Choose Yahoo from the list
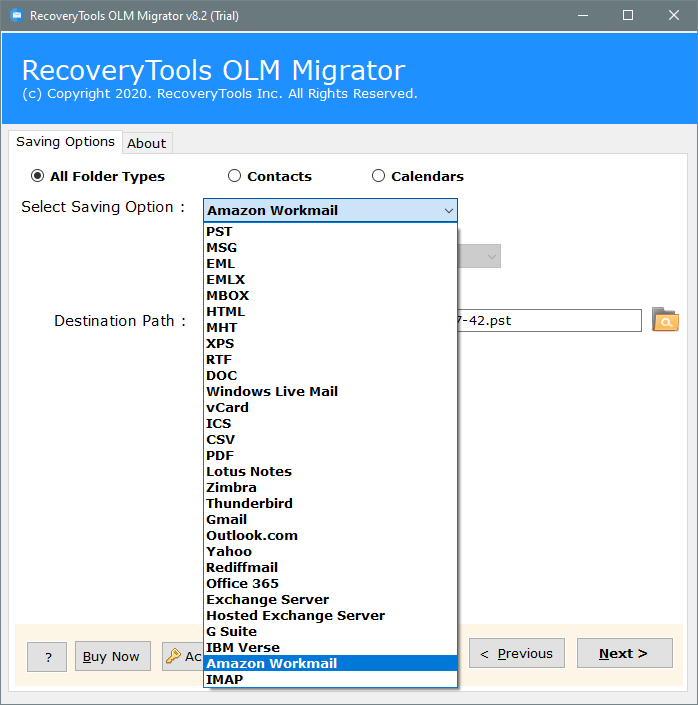 coord(331,552)
